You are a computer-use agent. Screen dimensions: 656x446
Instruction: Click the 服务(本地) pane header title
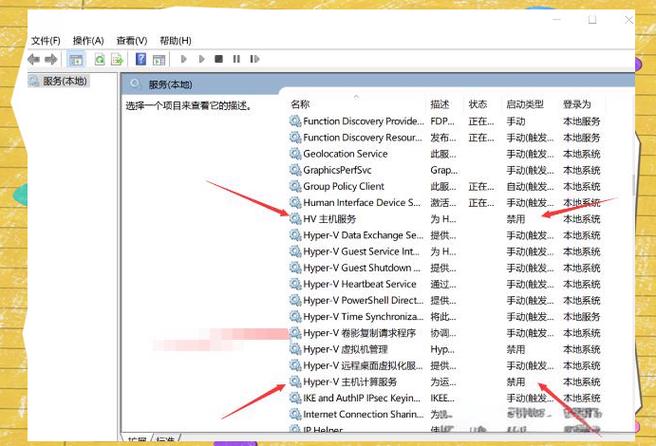tap(170, 85)
